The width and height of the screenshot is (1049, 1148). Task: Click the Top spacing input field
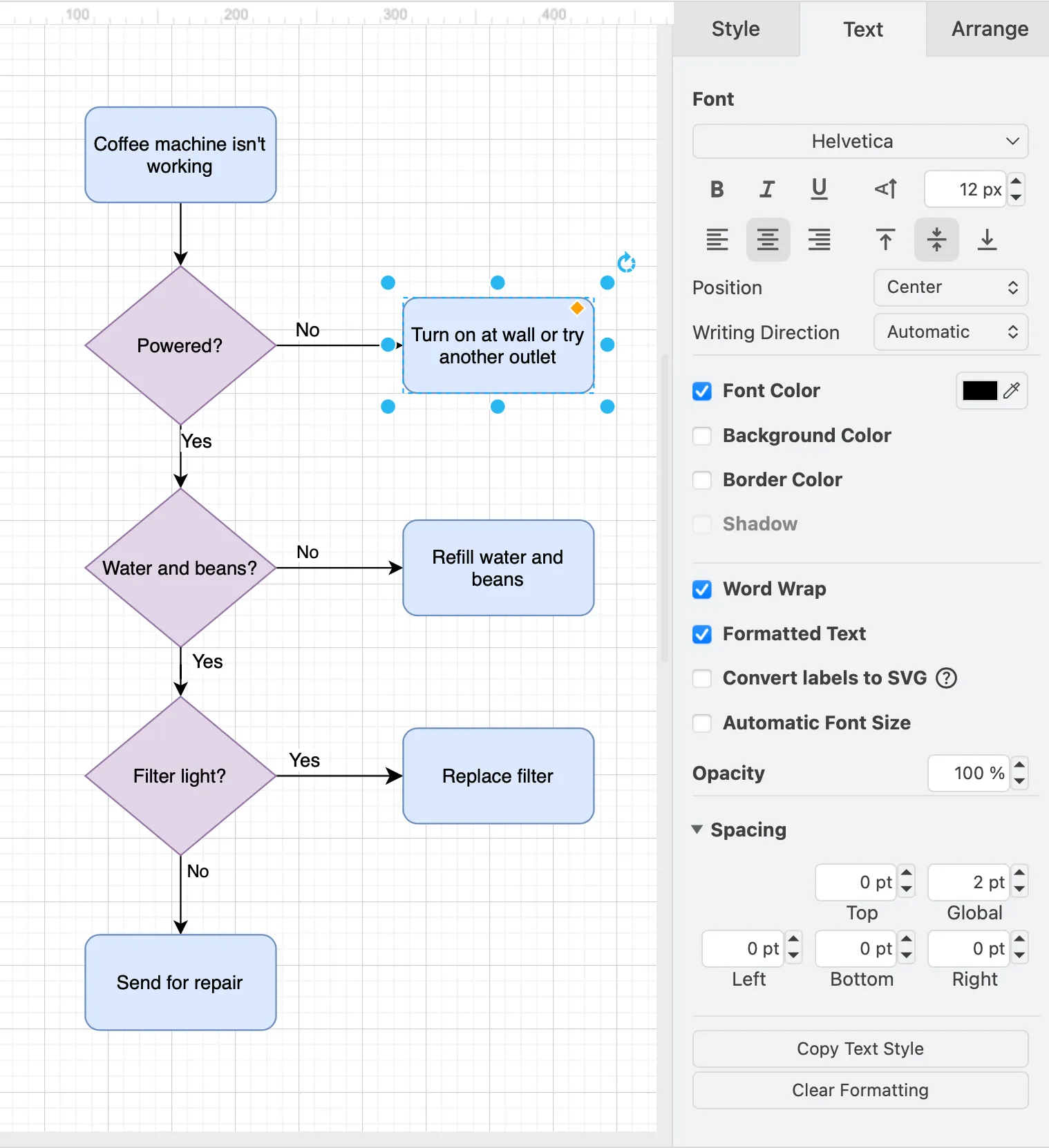(856, 882)
